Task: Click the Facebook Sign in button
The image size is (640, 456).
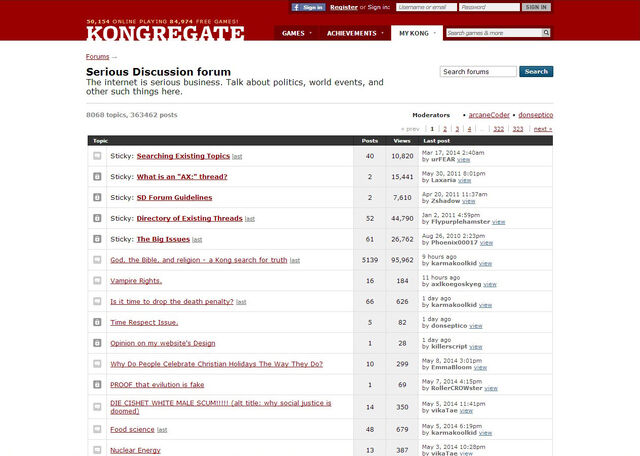Action: click(308, 7)
